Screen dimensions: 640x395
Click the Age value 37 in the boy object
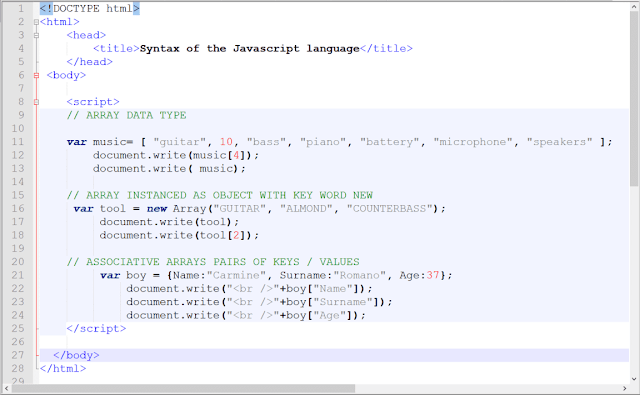[433, 275]
